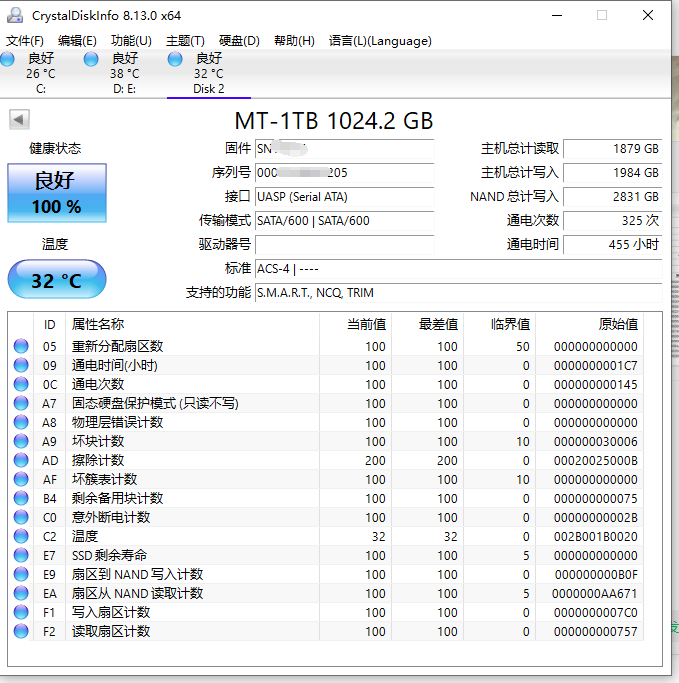The image size is (679, 683).
Task: Click the 当前值 column header
Action: (355, 325)
